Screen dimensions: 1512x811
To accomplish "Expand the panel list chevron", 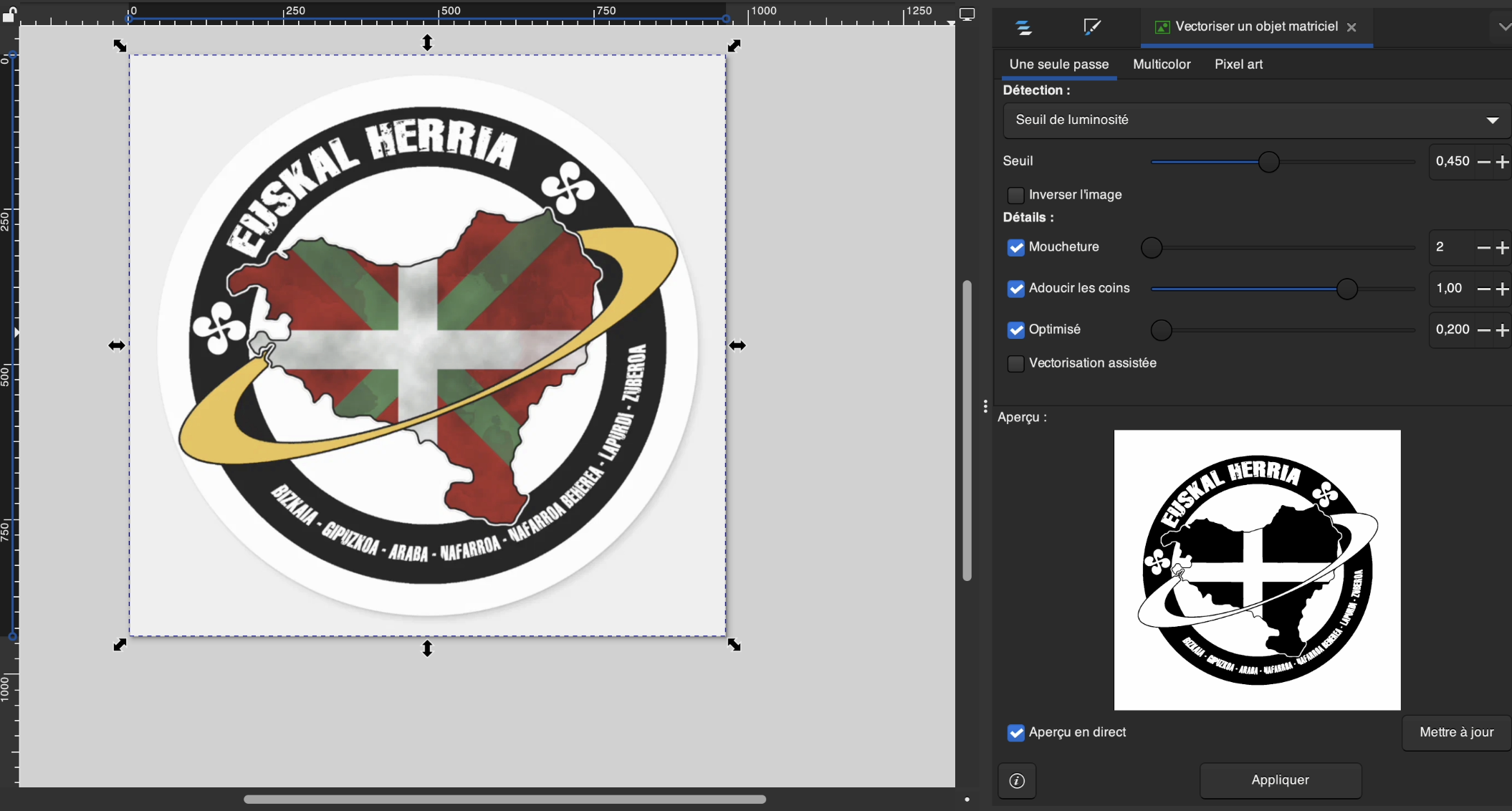I will pyautogui.click(x=1503, y=27).
